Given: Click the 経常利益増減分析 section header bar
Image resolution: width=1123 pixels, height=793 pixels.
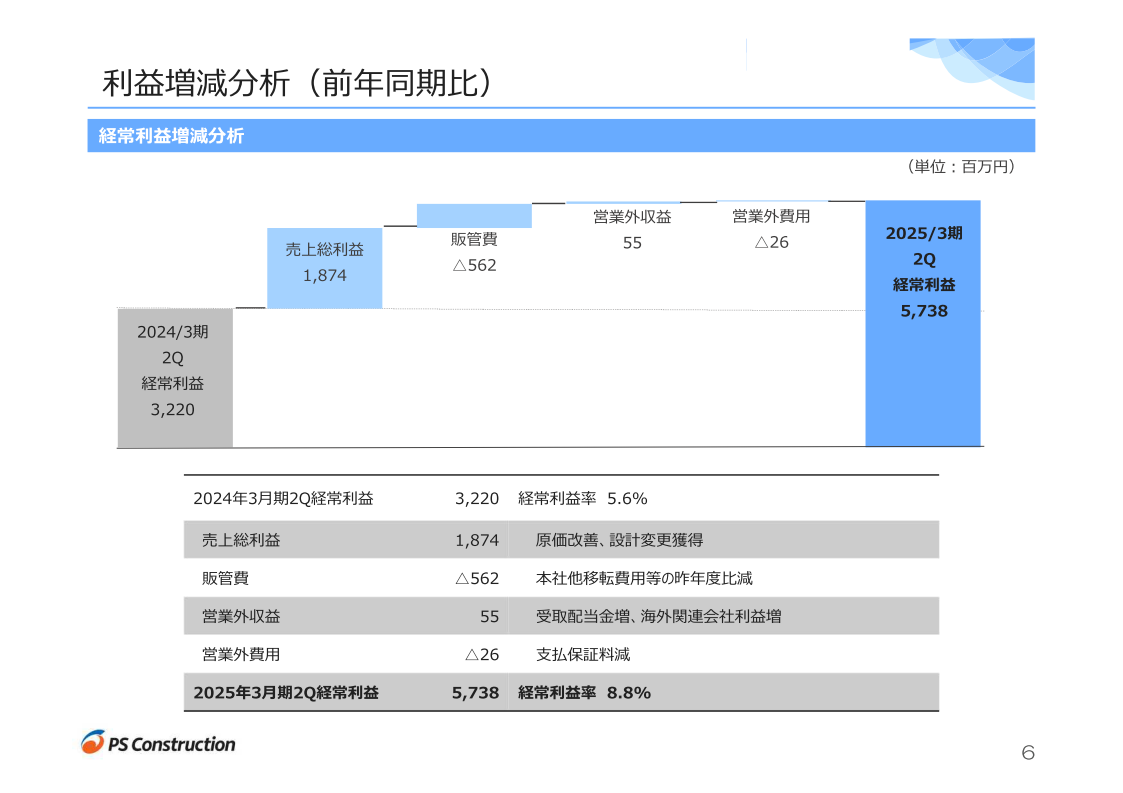Looking at the screenshot, I should click(x=561, y=135).
